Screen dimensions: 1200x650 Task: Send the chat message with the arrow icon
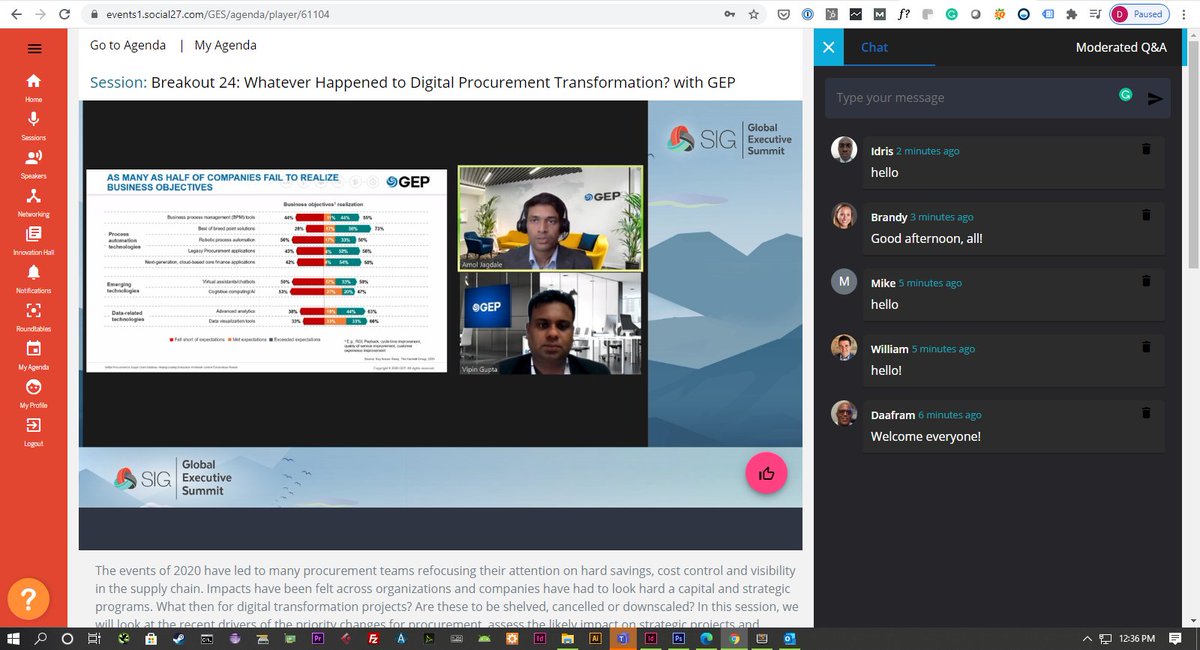(x=1155, y=98)
